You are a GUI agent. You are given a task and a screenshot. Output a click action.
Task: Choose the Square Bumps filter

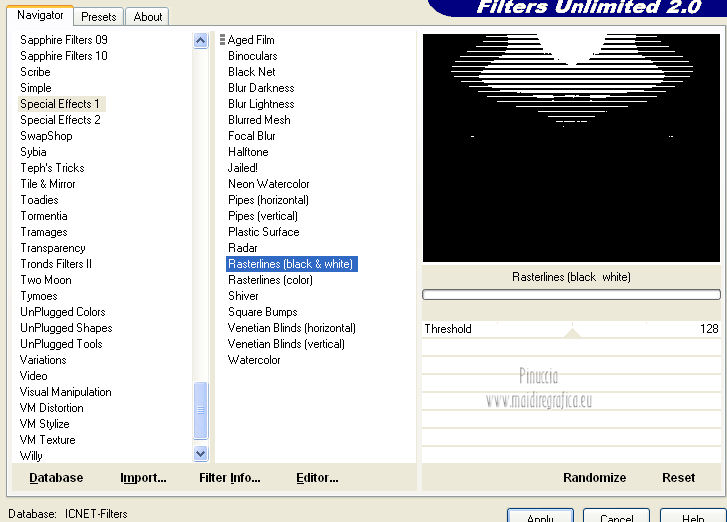[262, 312]
